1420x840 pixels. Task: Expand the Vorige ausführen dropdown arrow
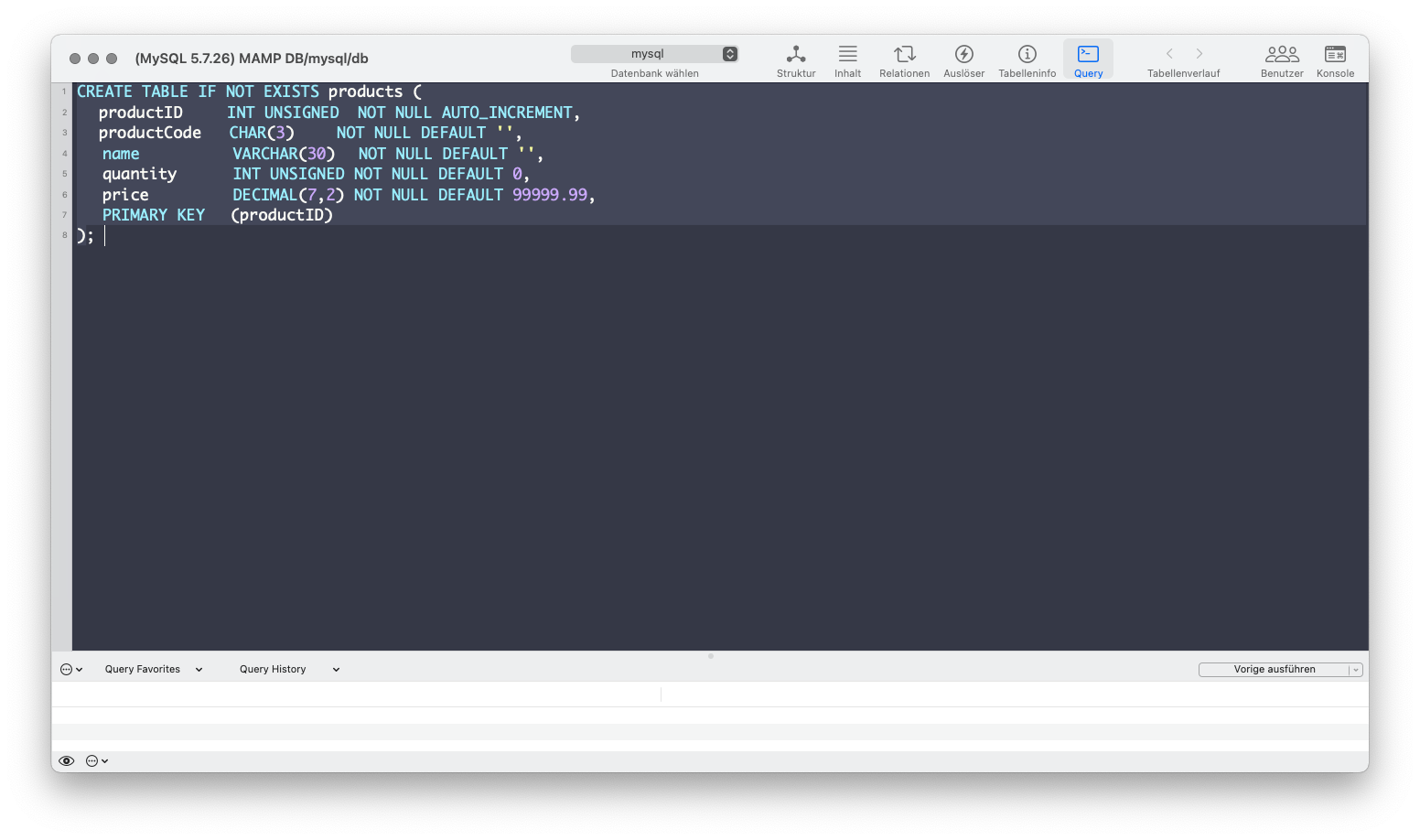point(1355,669)
